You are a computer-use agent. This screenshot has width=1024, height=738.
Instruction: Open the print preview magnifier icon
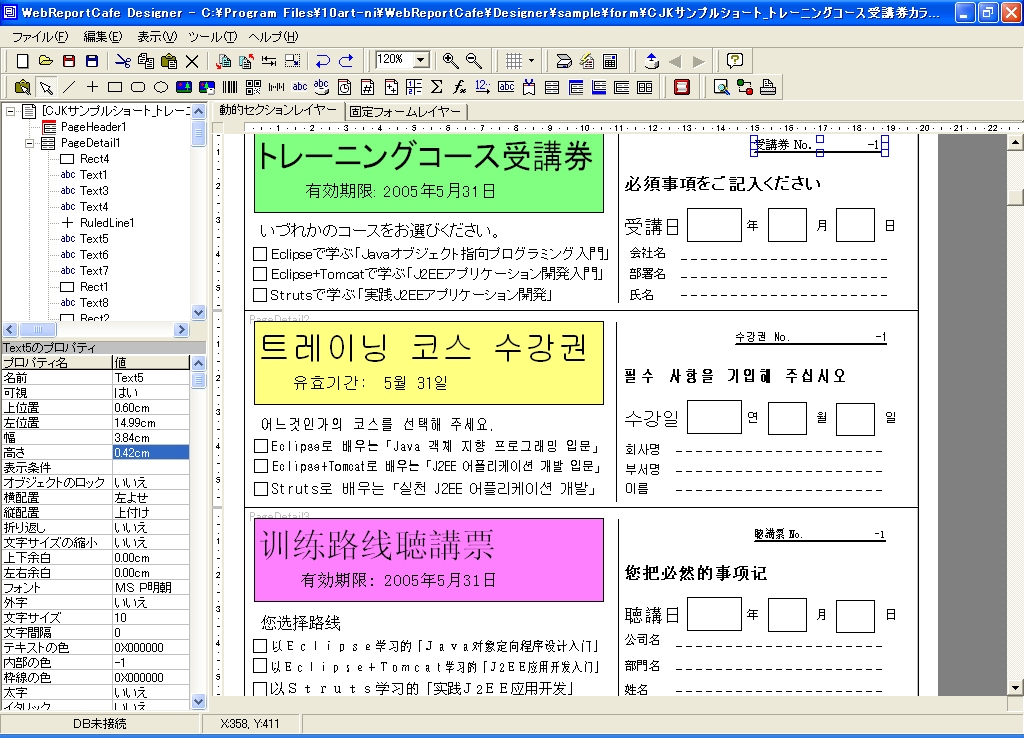pyautogui.click(x=721, y=87)
